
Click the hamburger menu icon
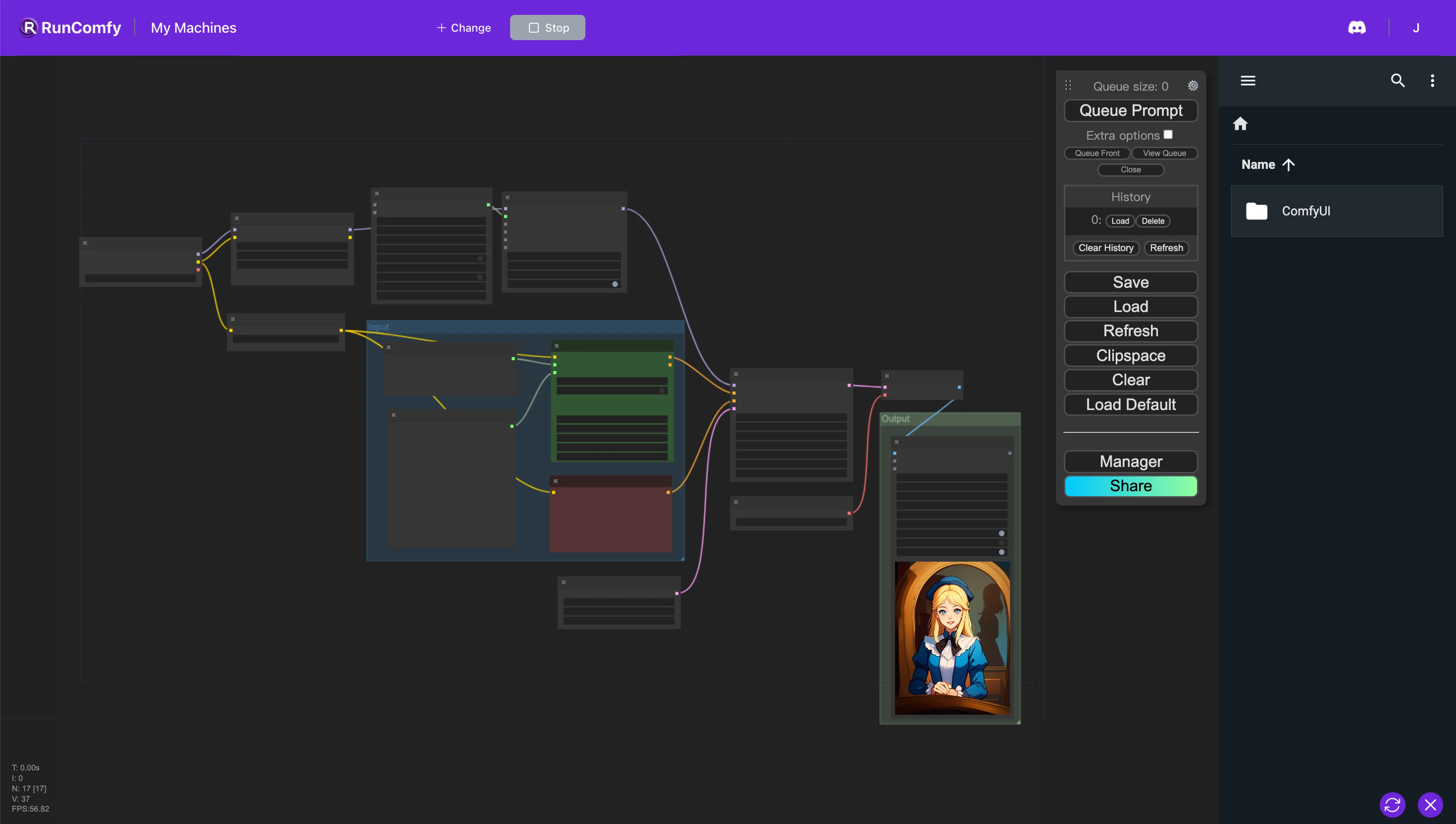1248,81
